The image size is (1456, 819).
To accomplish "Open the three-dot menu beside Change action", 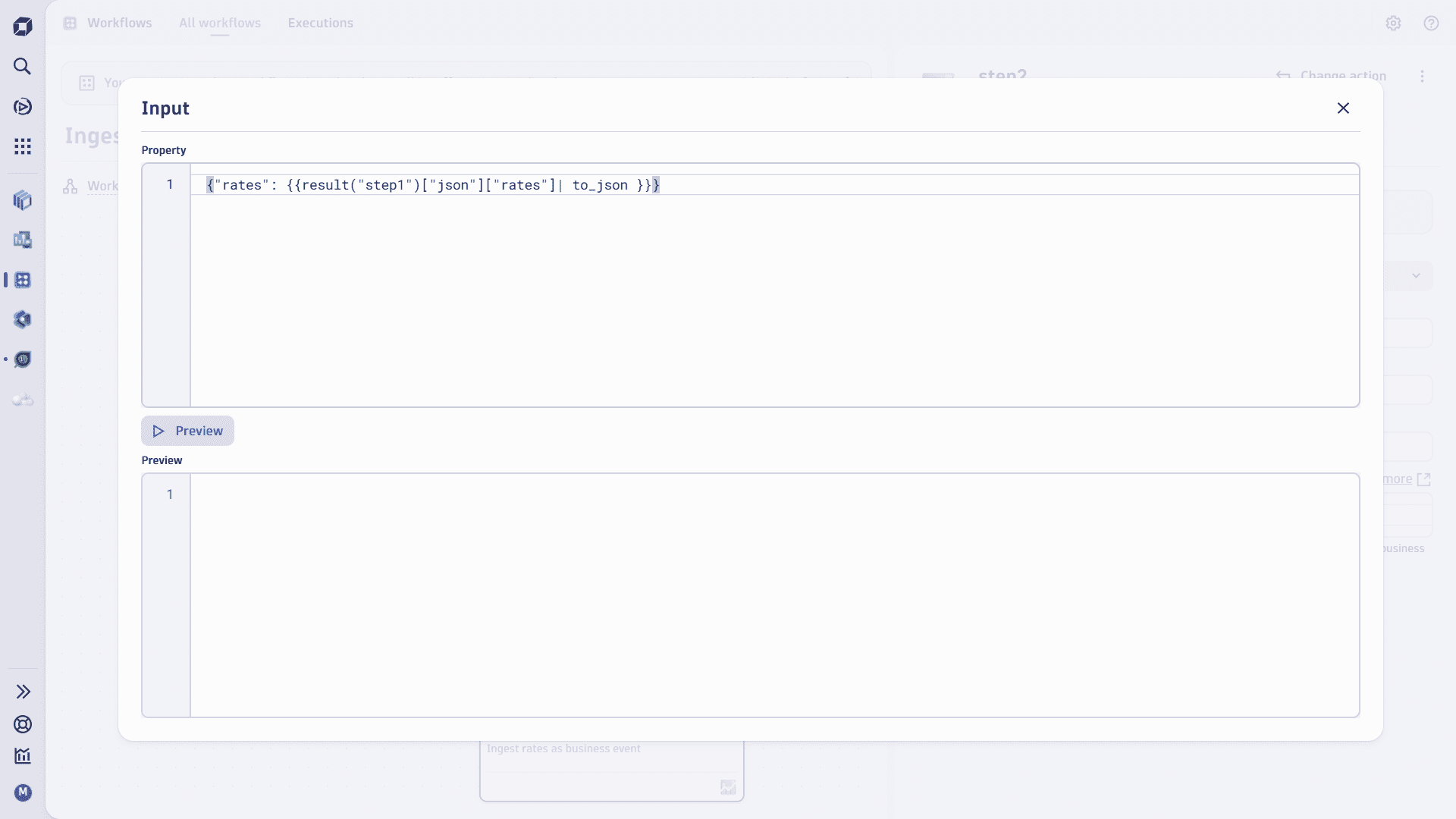I will (x=1422, y=76).
